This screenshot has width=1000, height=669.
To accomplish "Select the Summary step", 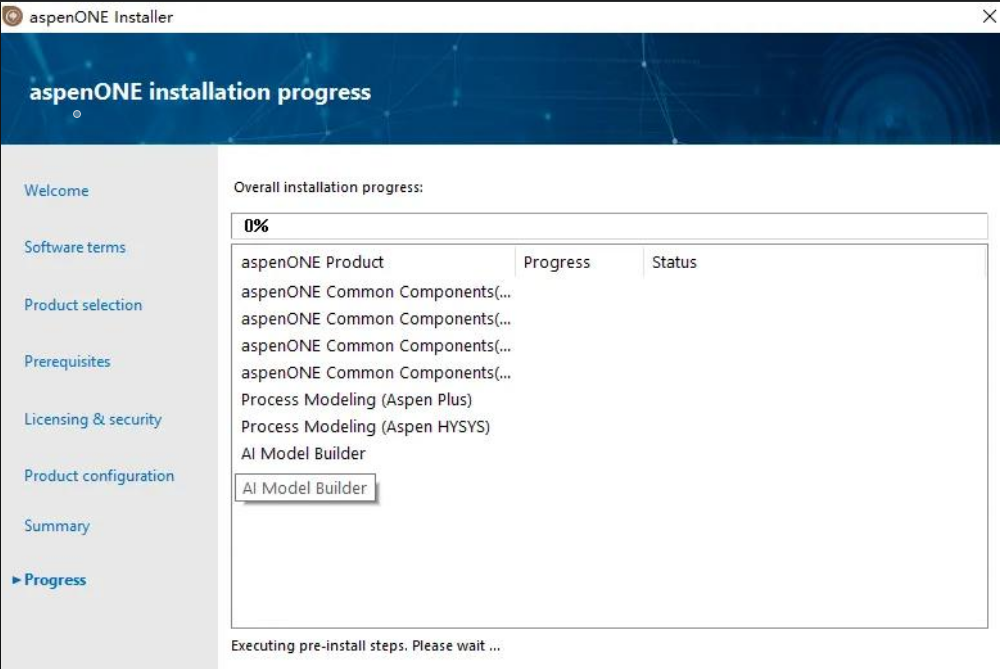I will coord(57,526).
